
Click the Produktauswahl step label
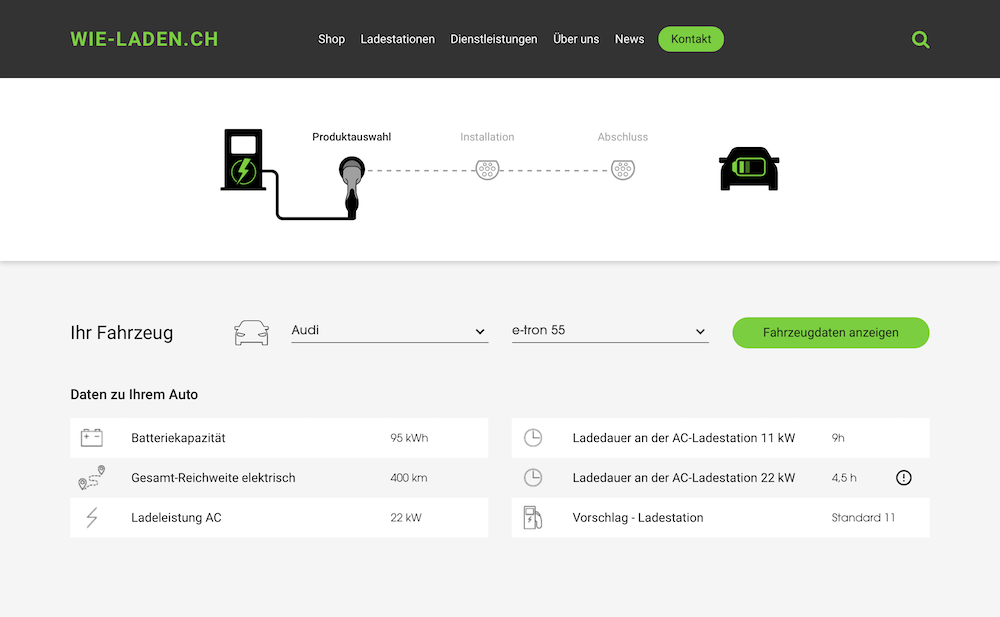point(351,137)
